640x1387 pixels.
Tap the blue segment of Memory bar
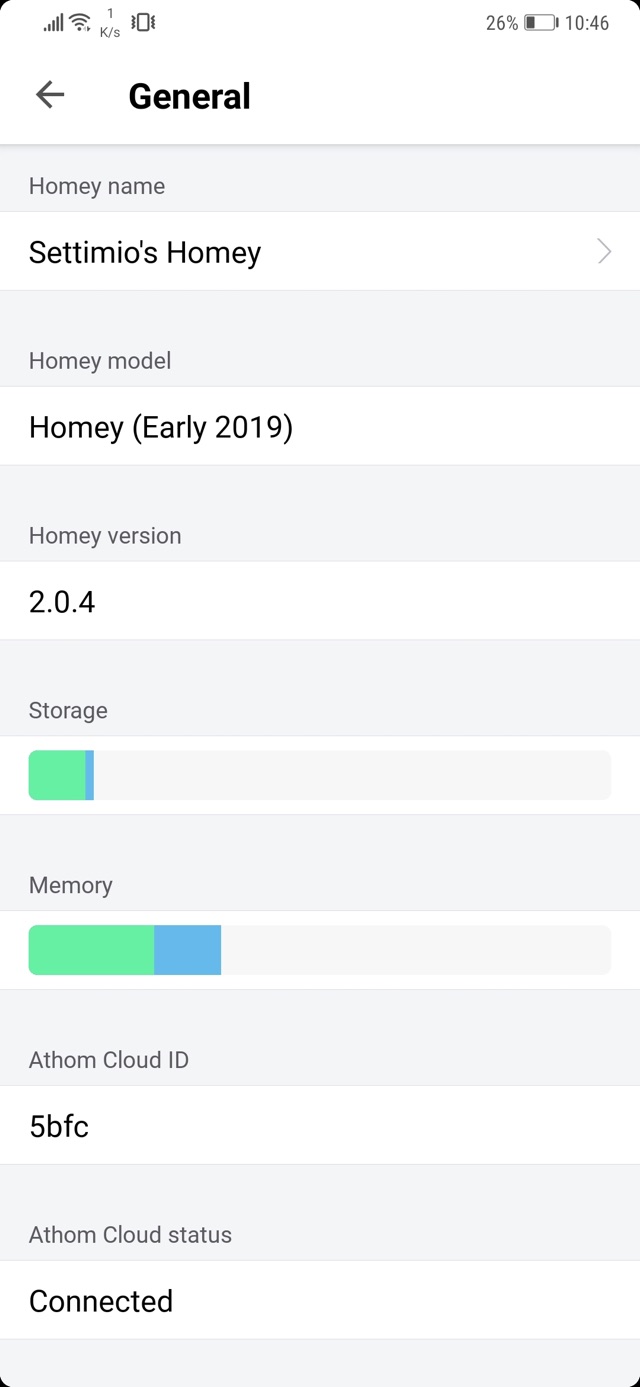coord(187,950)
